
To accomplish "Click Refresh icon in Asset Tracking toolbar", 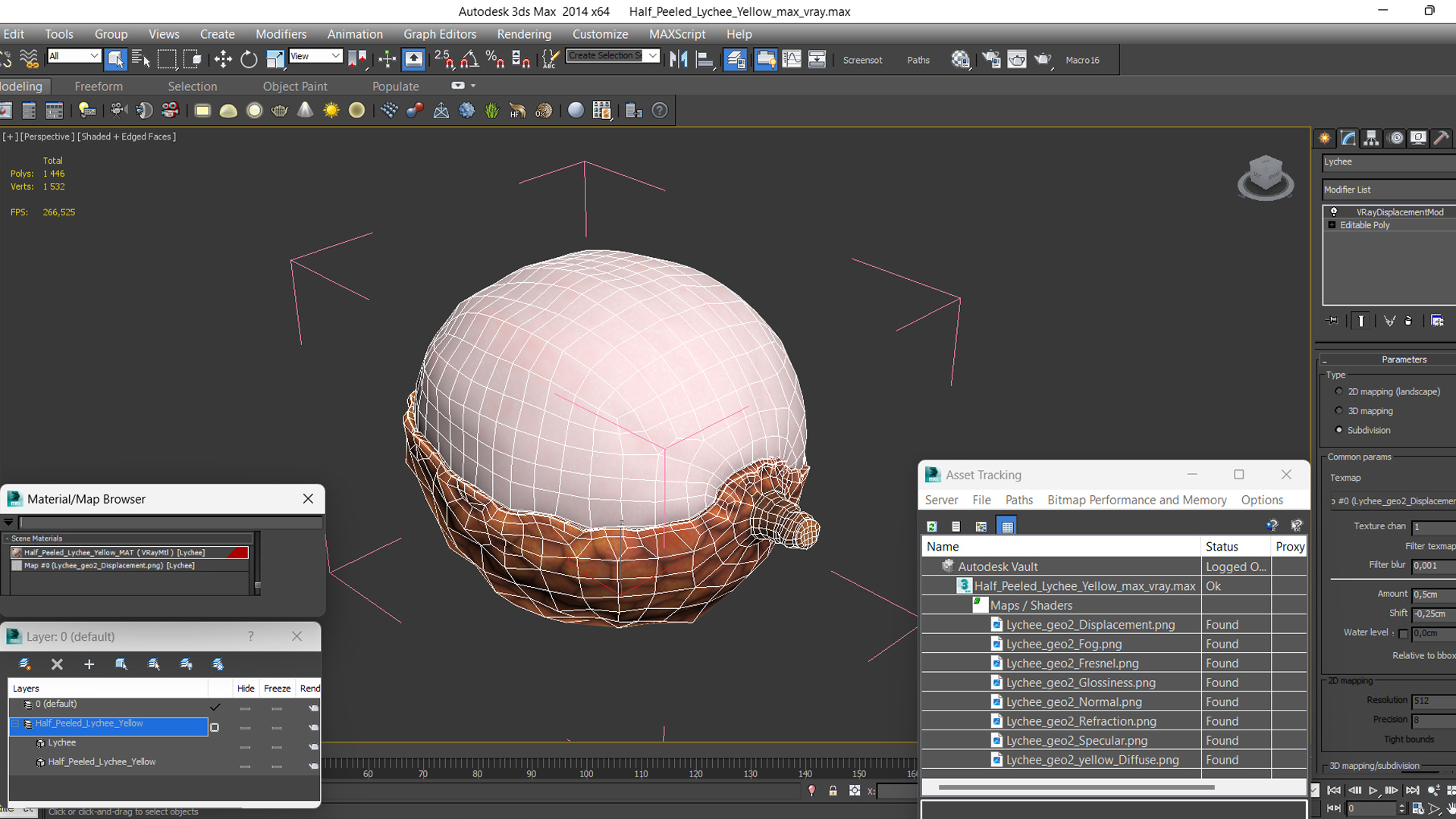I will 932,526.
